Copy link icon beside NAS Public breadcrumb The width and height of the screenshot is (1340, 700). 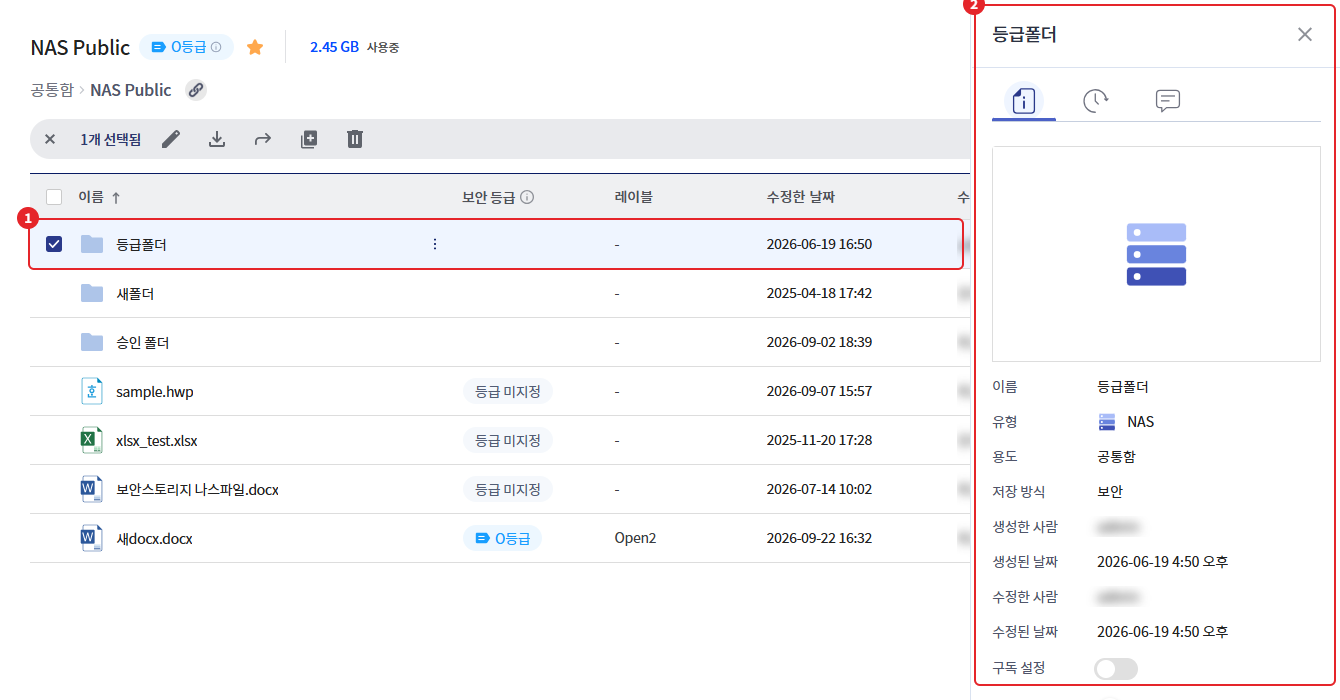coord(196,90)
